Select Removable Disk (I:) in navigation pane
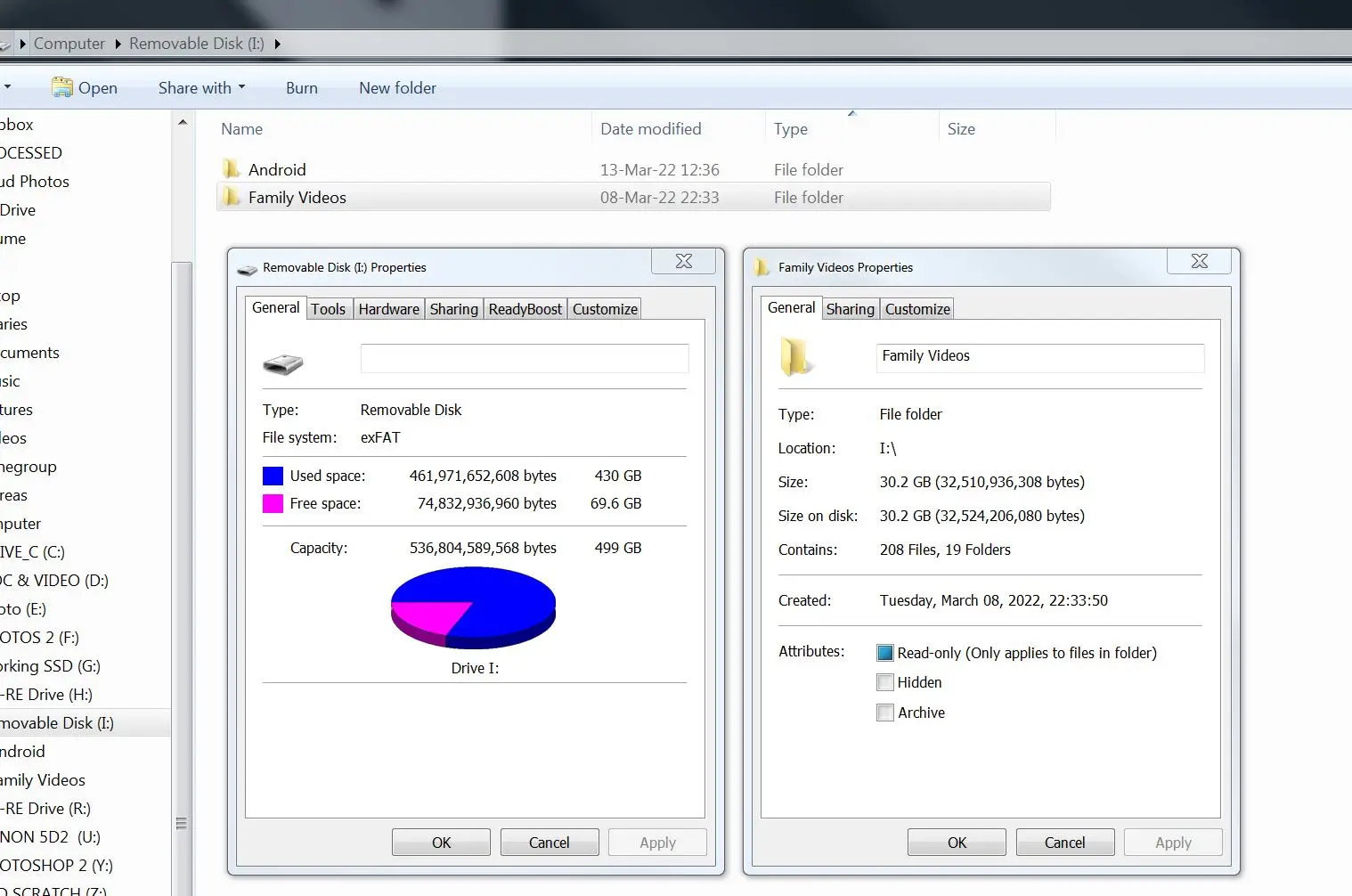This screenshot has height=896, width=1352. tap(85, 722)
